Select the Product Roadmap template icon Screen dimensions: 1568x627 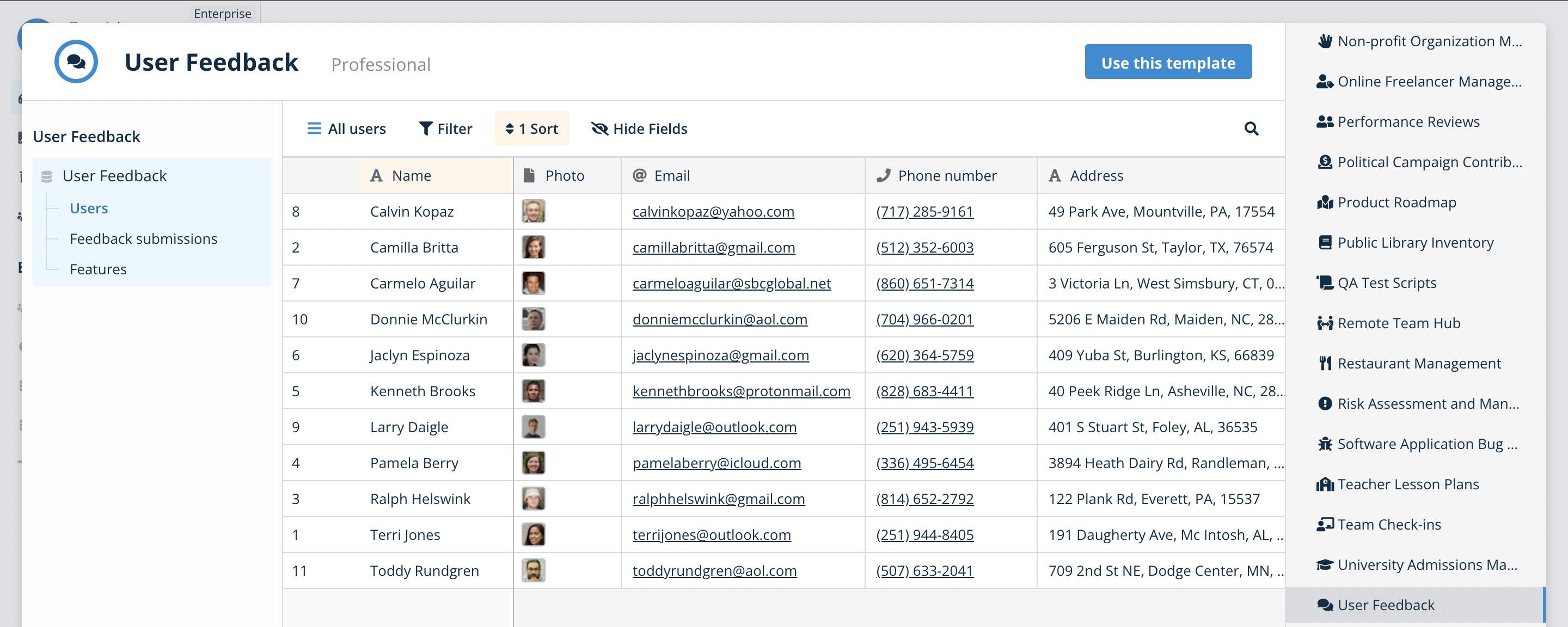pos(1325,202)
